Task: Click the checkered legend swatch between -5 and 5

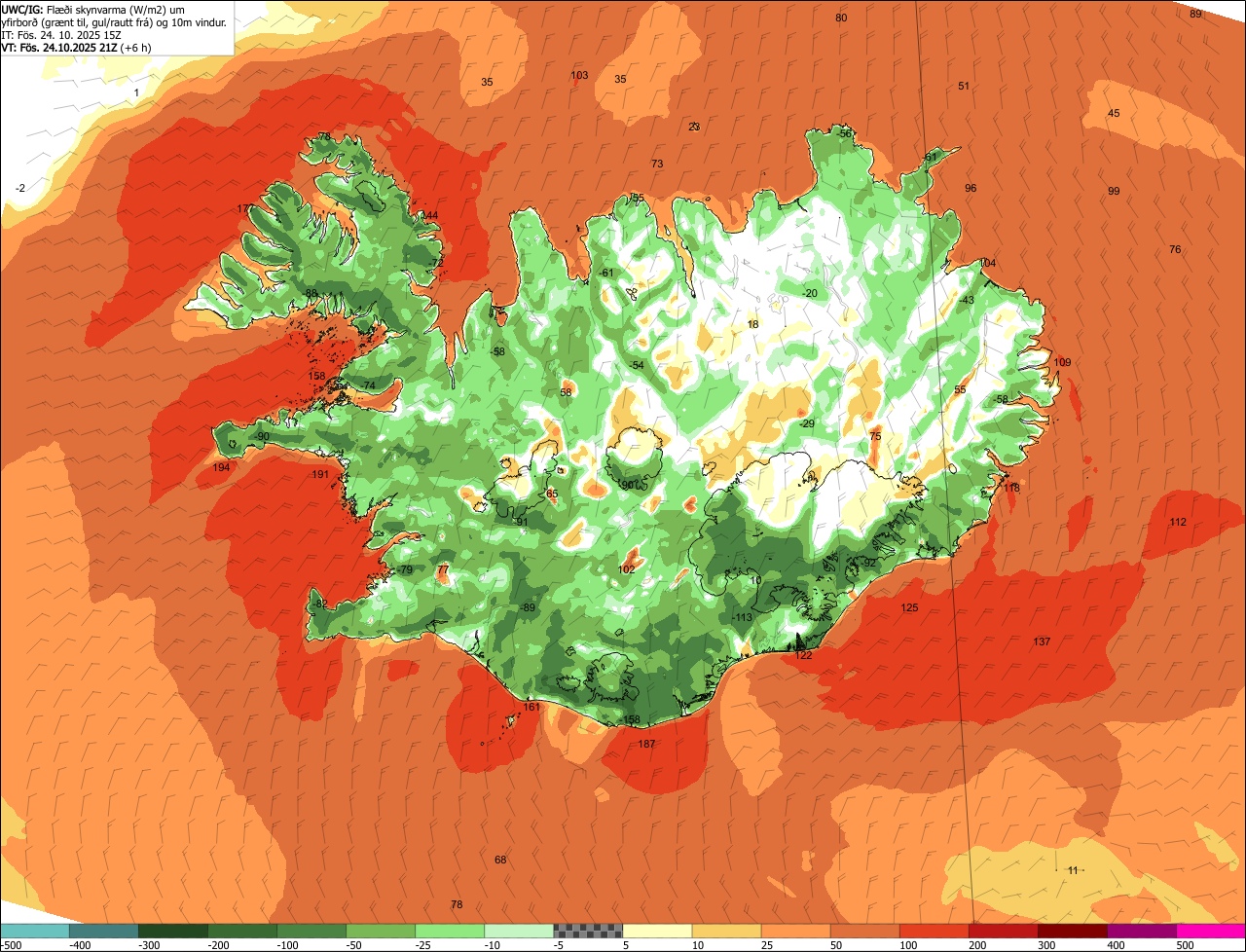Action: (588, 931)
